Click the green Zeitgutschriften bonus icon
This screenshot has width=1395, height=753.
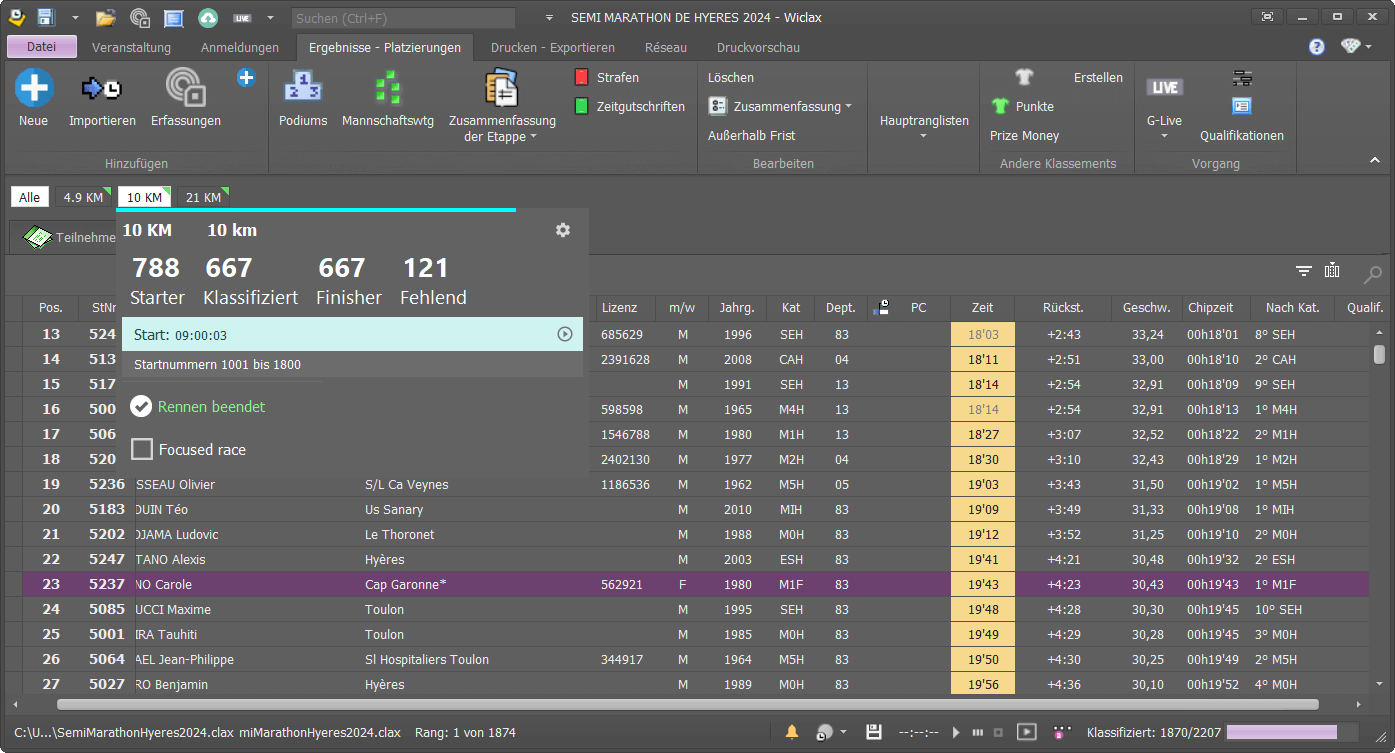[x=581, y=106]
